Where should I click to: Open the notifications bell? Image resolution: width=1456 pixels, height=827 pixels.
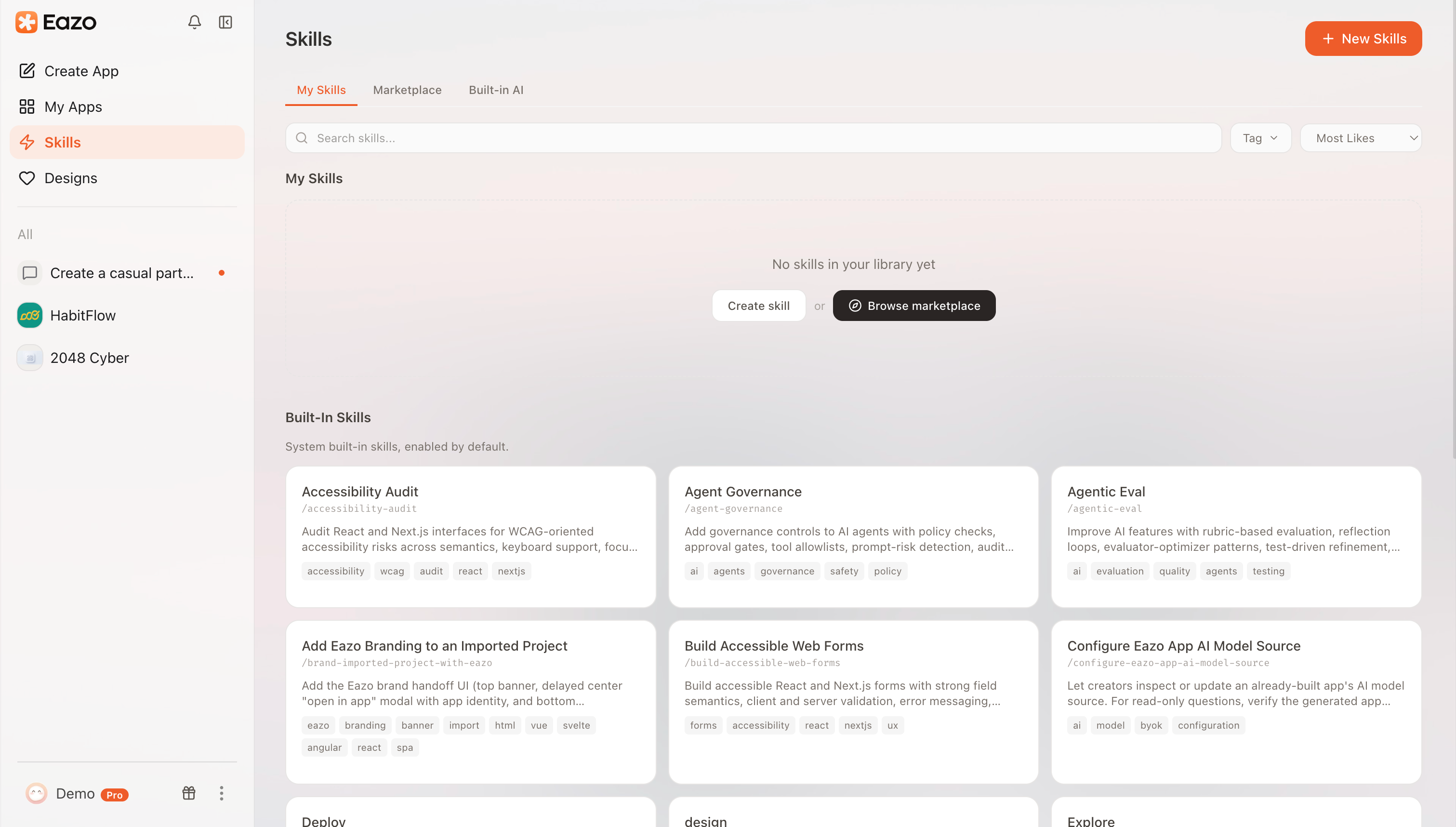194,22
